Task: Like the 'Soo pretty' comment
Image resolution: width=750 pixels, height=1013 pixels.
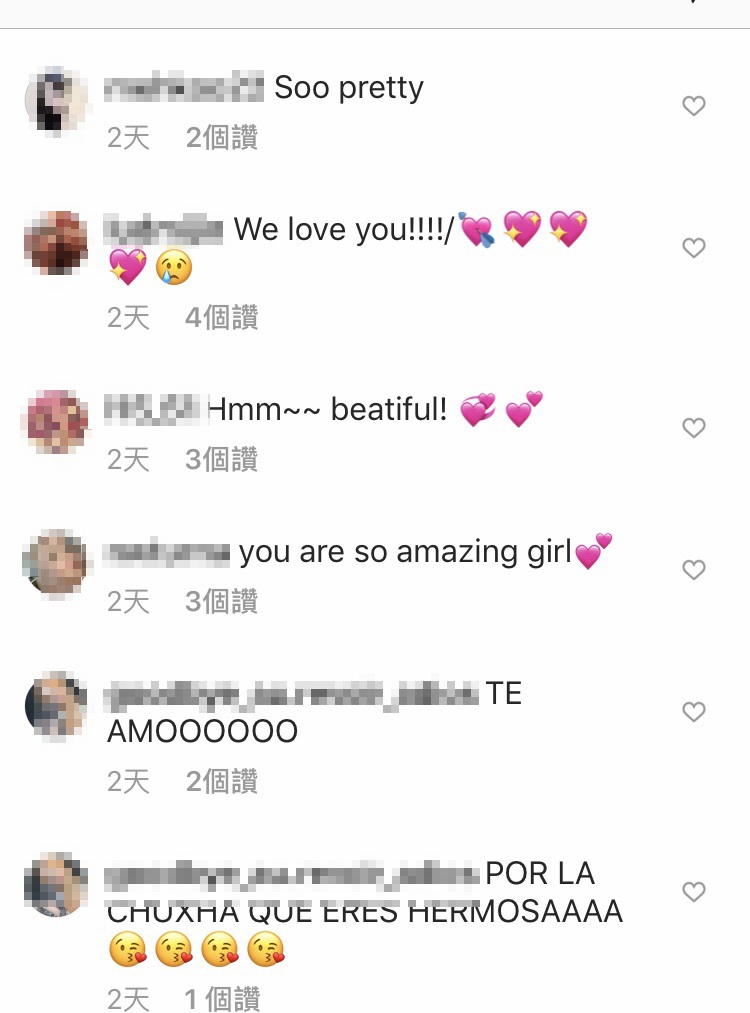Action: coord(694,106)
